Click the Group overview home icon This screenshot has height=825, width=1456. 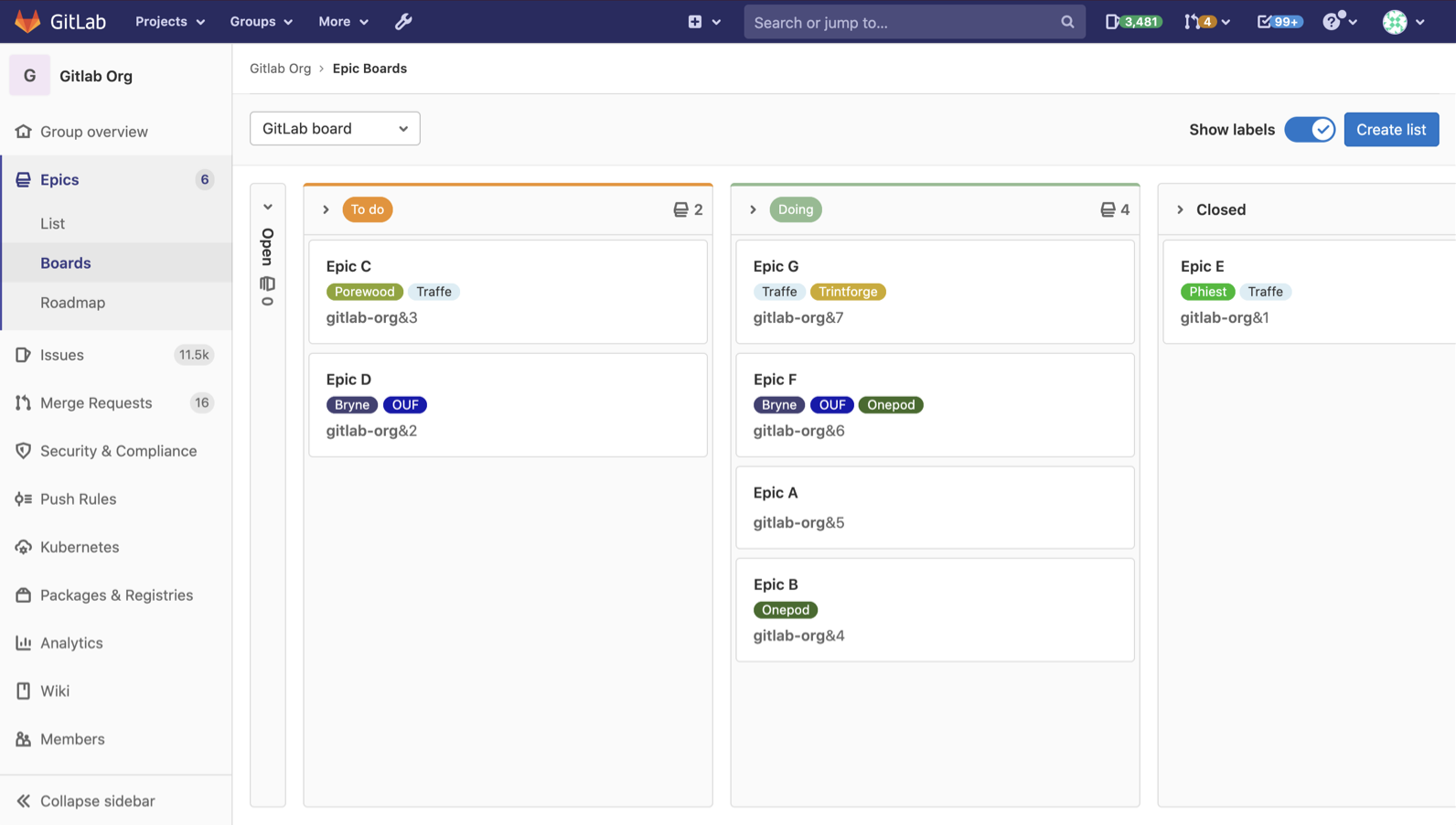24,132
